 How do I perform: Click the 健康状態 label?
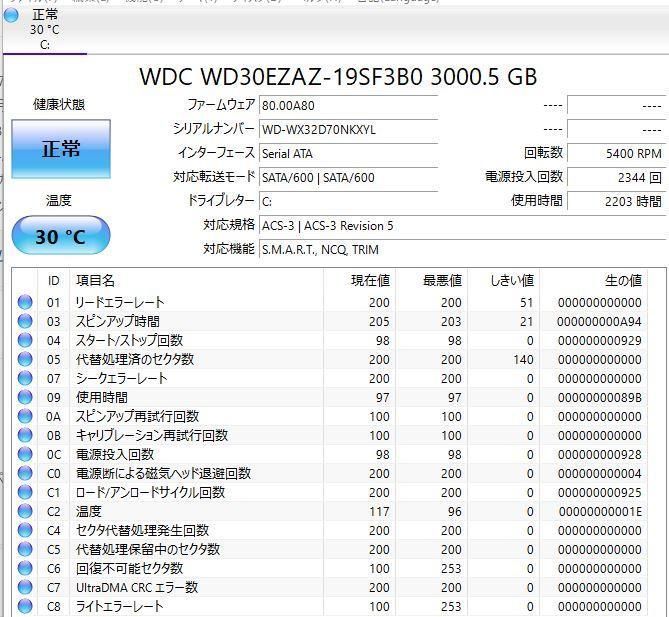click(59, 105)
